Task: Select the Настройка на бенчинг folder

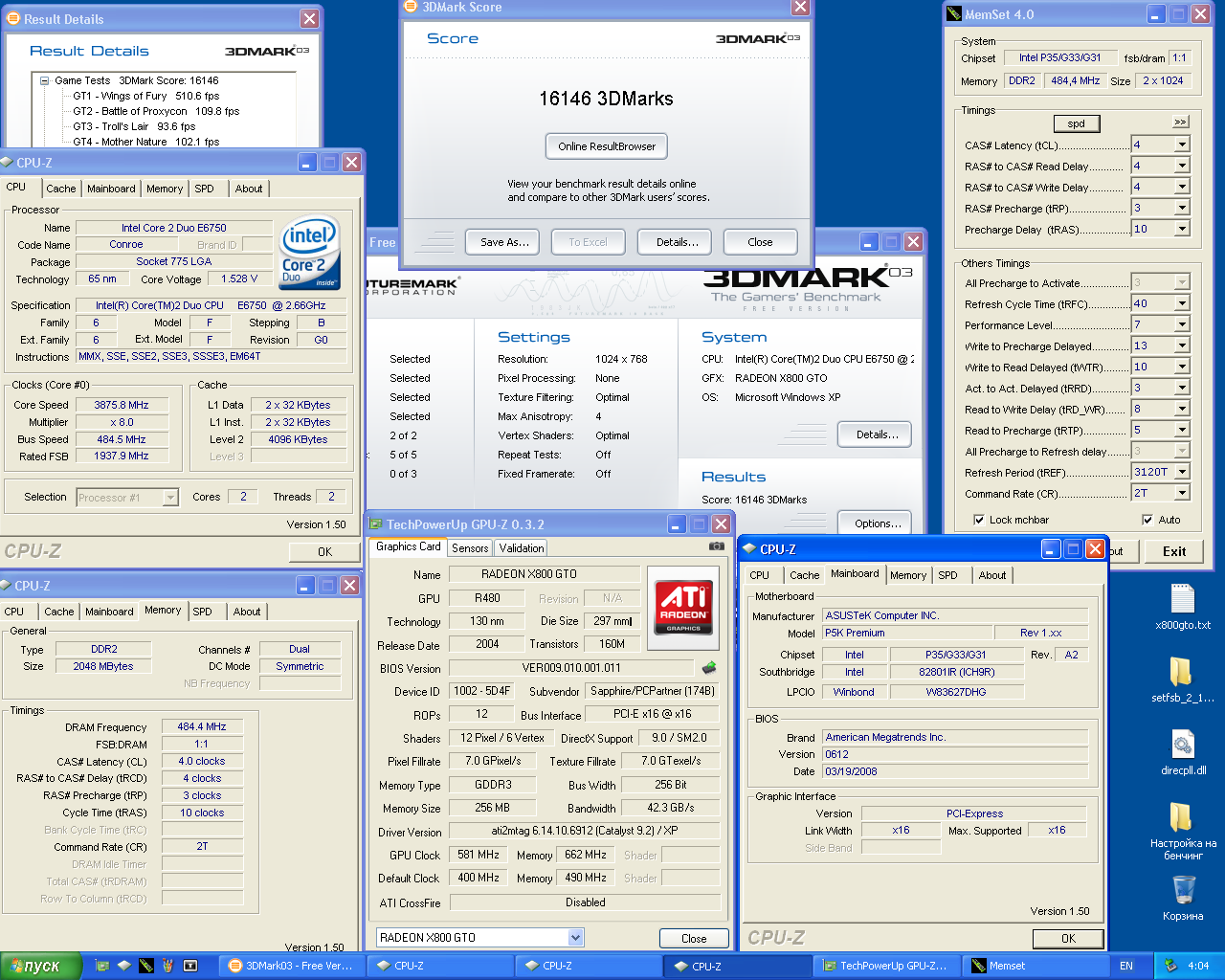Action: click(1183, 831)
